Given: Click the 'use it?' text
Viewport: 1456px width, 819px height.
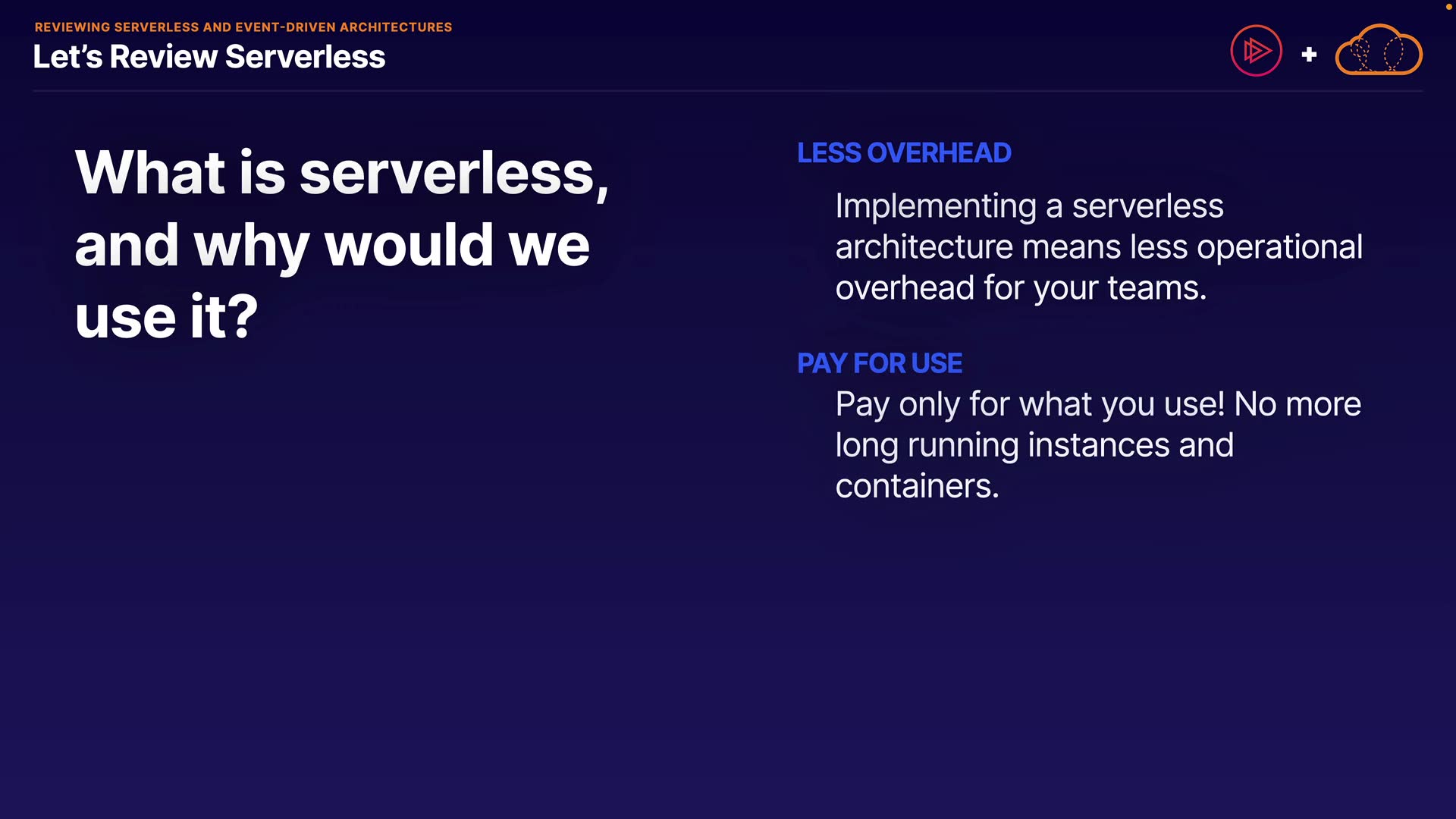Looking at the screenshot, I should click(166, 316).
